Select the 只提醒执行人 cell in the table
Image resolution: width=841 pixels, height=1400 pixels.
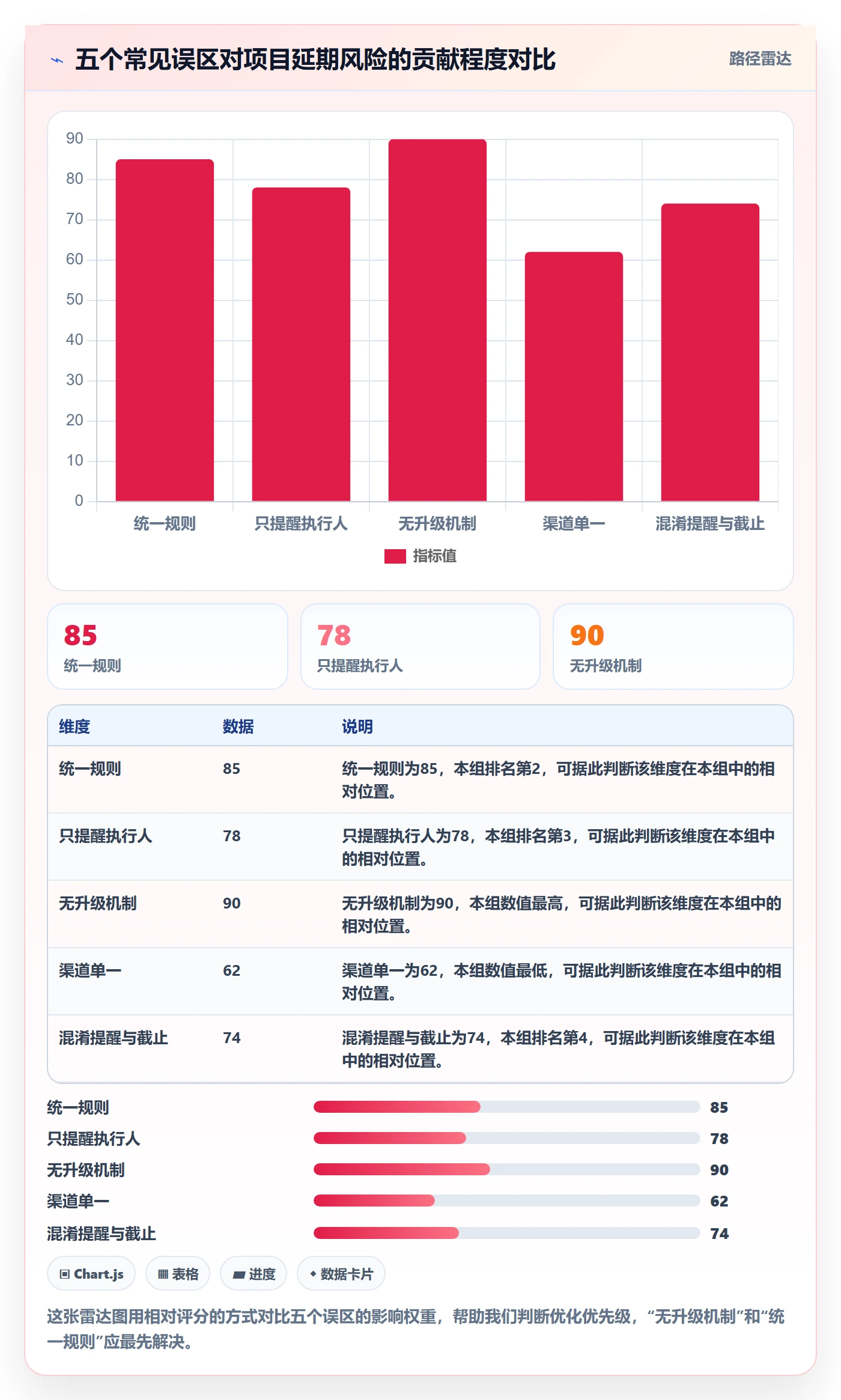tap(106, 836)
